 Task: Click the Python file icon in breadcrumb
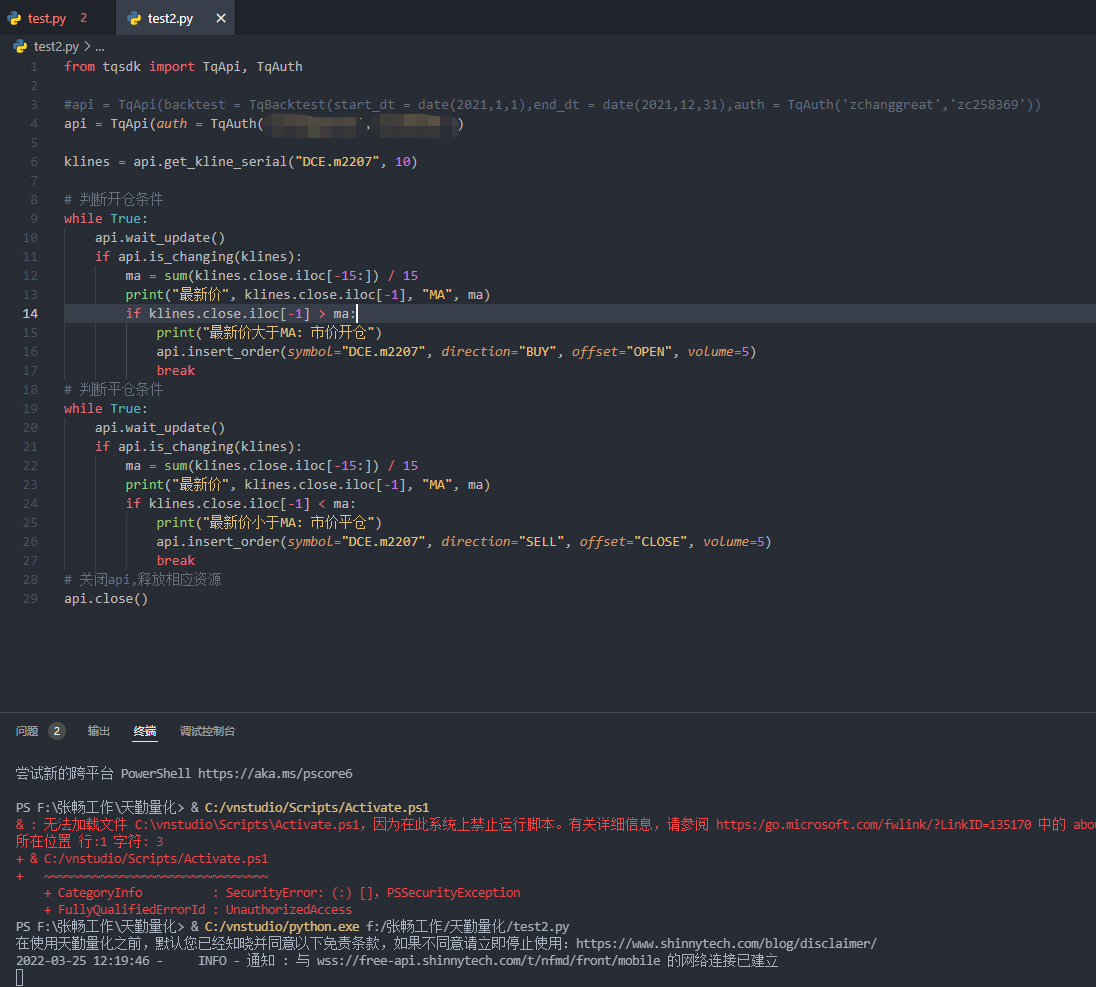[20, 47]
